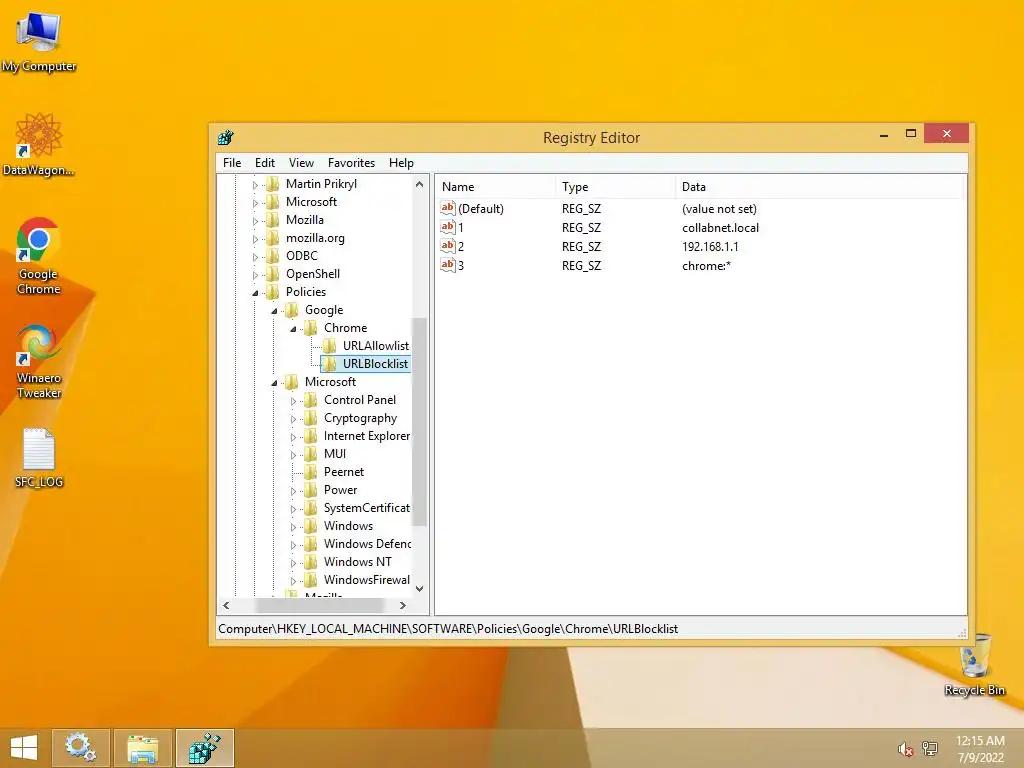Viewport: 1024px width, 768px height.
Task: Expand the Mozilla key
Action: click(255, 221)
